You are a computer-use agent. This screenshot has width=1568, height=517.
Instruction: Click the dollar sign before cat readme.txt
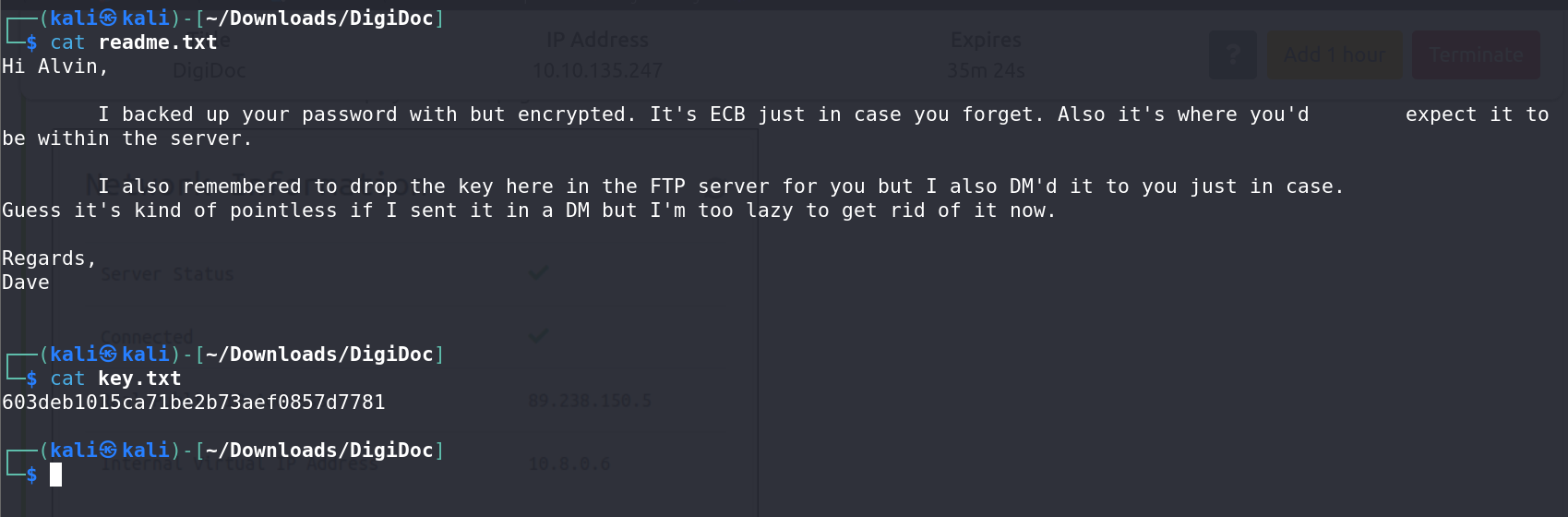click(32, 42)
